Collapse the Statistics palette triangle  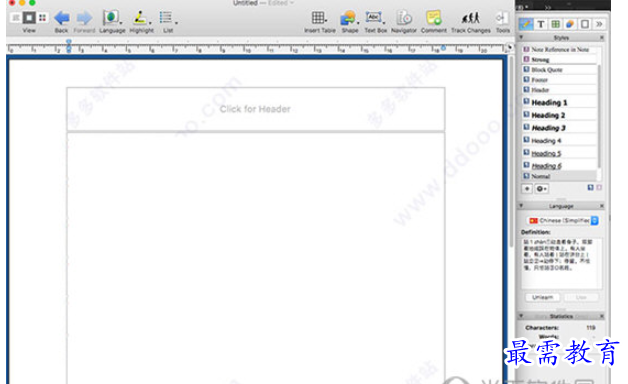click(521, 316)
